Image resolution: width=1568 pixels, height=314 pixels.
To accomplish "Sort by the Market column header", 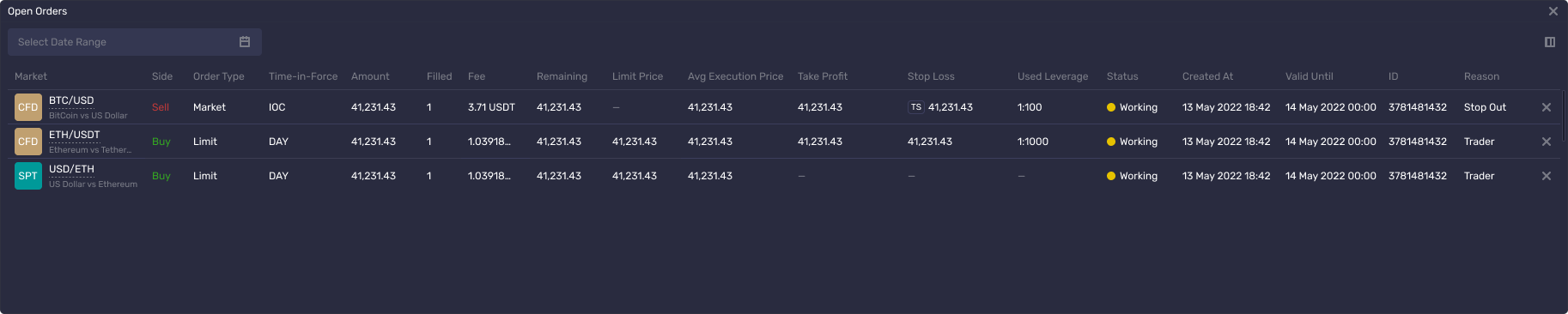I will tap(31, 76).
